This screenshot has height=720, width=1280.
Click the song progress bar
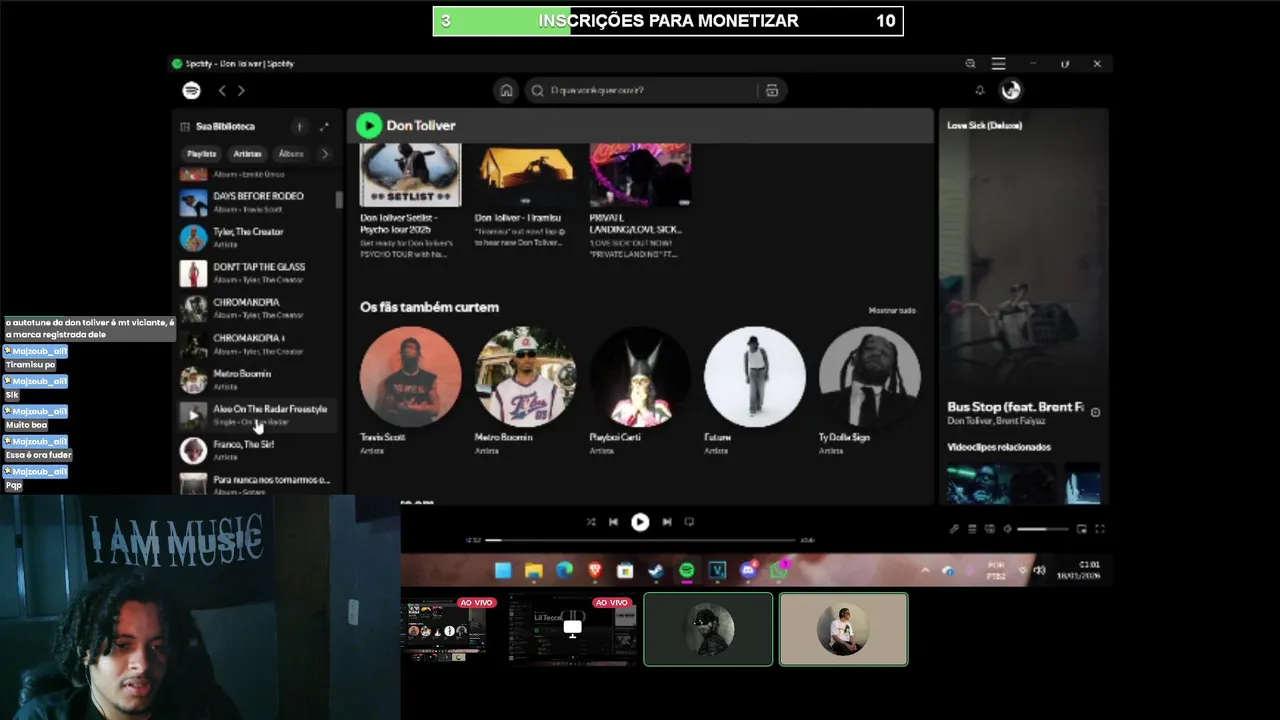[641, 540]
